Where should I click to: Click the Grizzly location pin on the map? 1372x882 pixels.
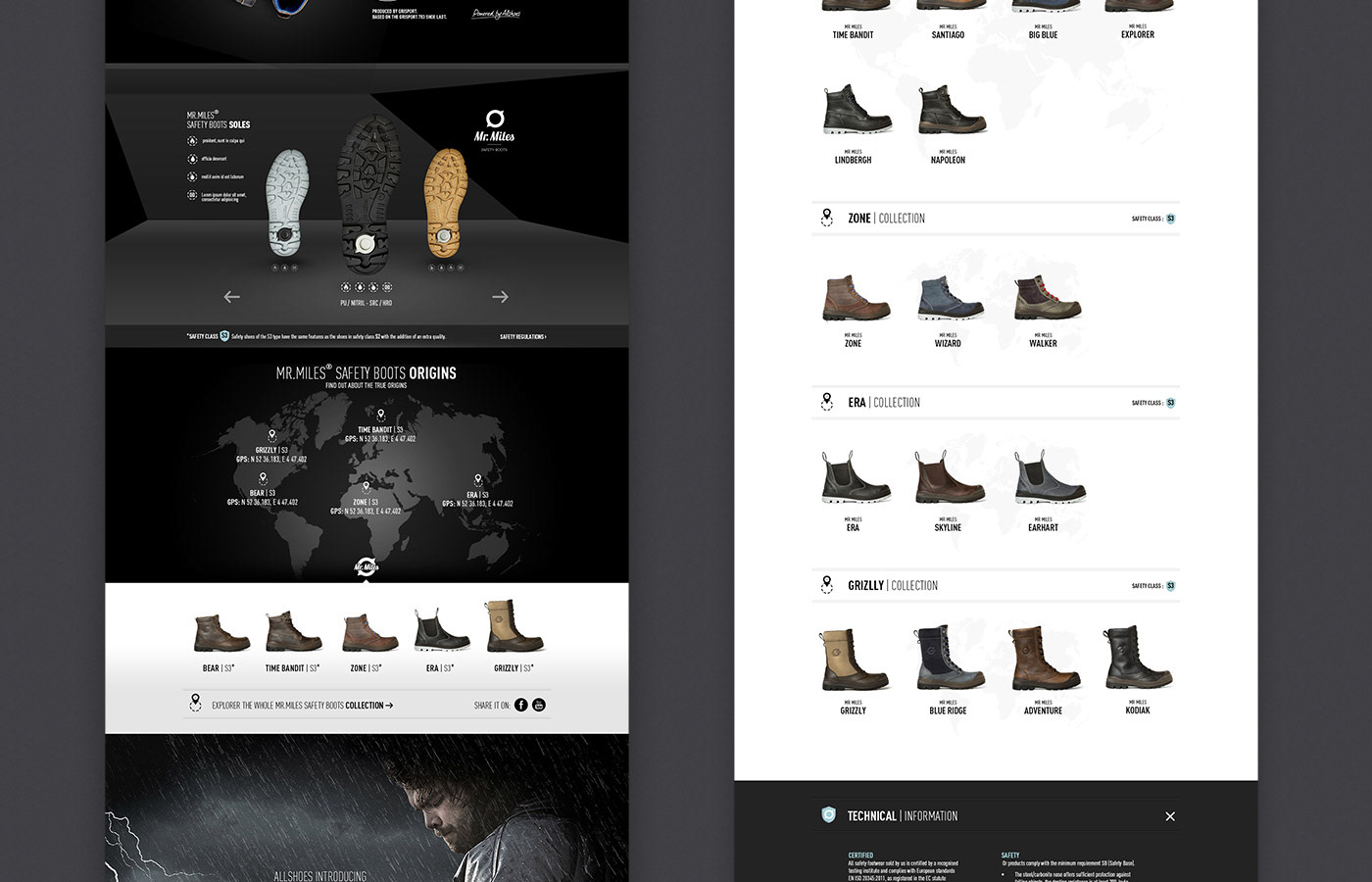[x=271, y=436]
